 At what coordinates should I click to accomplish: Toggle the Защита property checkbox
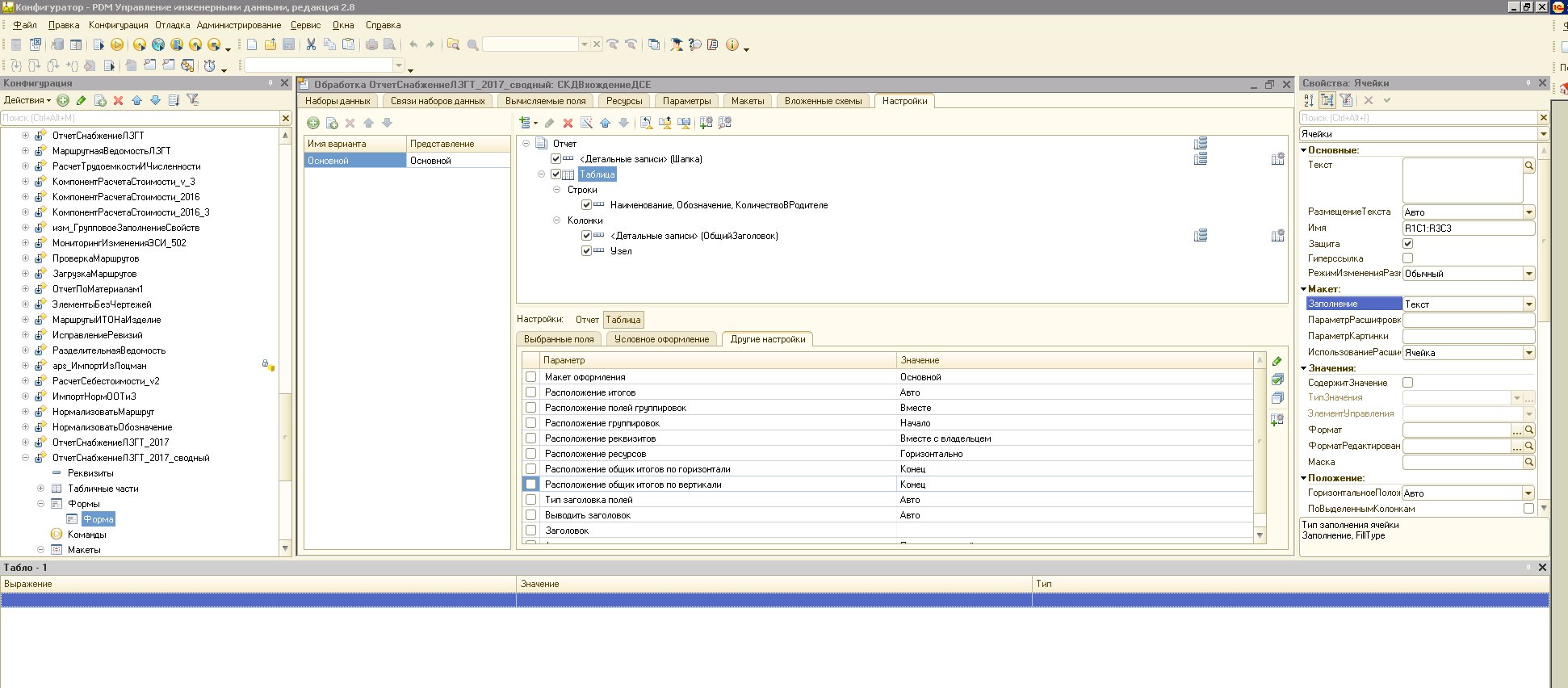pos(1408,244)
